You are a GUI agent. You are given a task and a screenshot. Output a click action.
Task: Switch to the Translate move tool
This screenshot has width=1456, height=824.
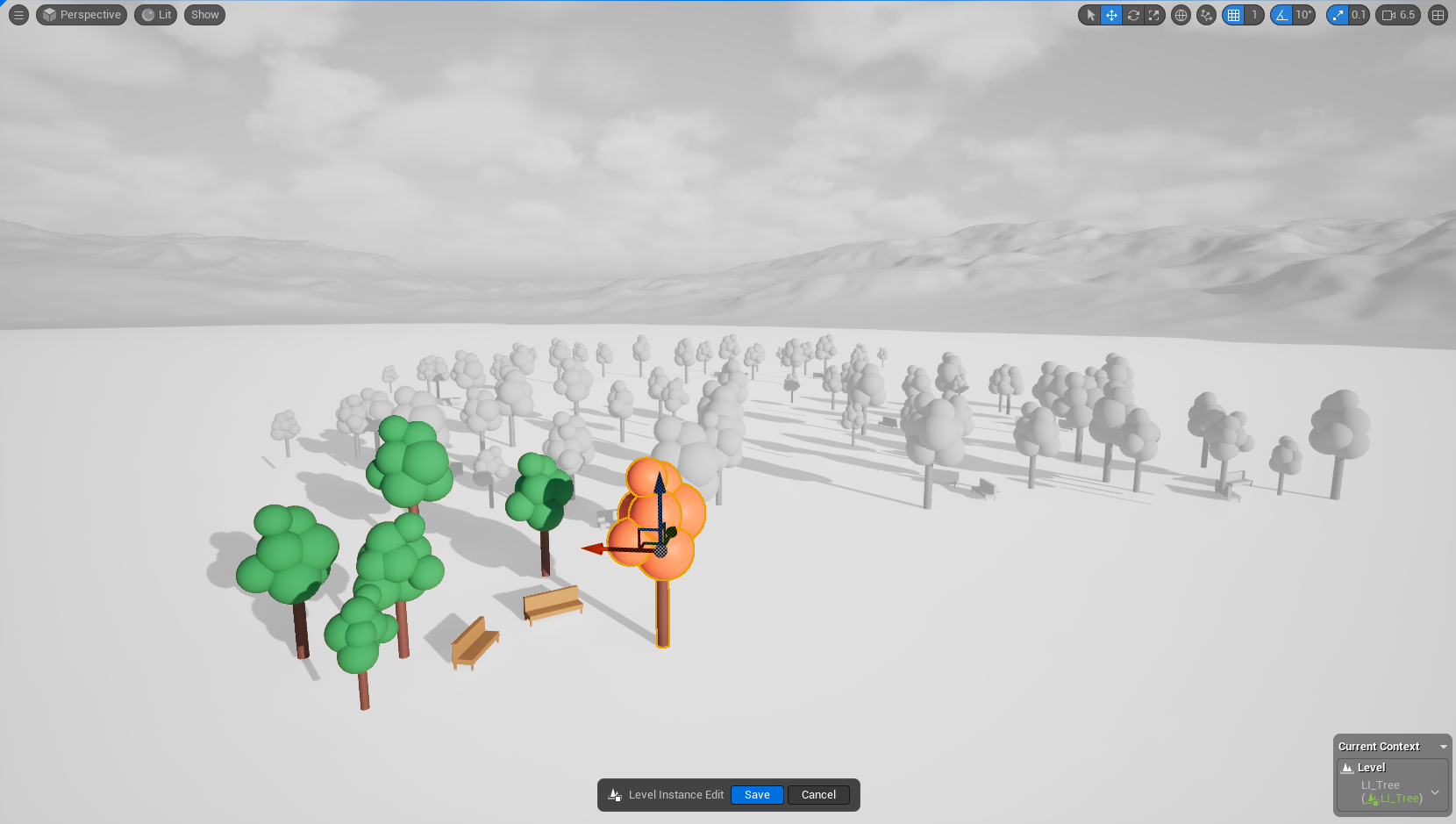tap(1111, 15)
